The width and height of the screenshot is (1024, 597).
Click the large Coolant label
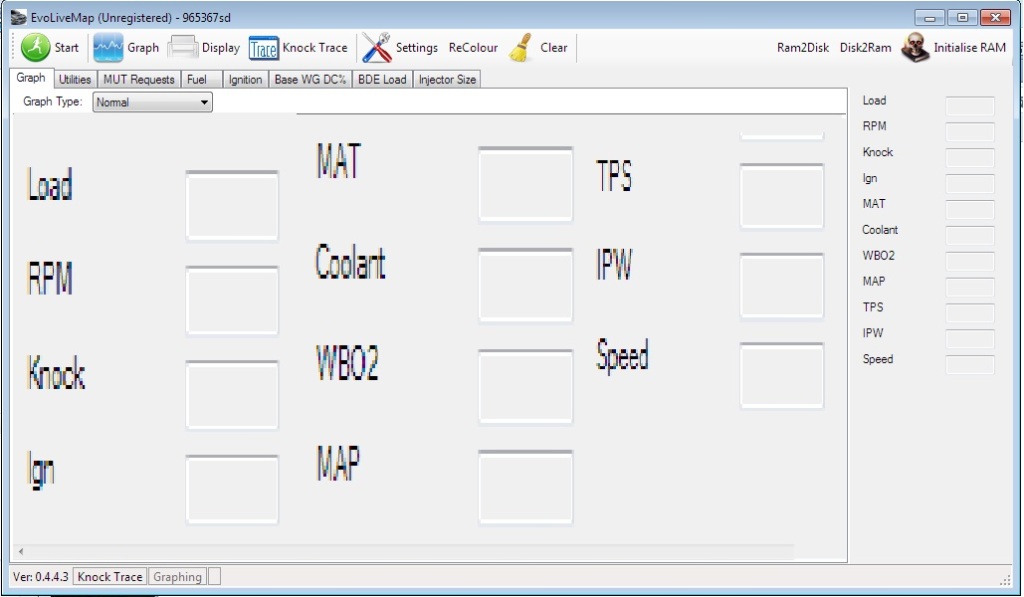[351, 263]
